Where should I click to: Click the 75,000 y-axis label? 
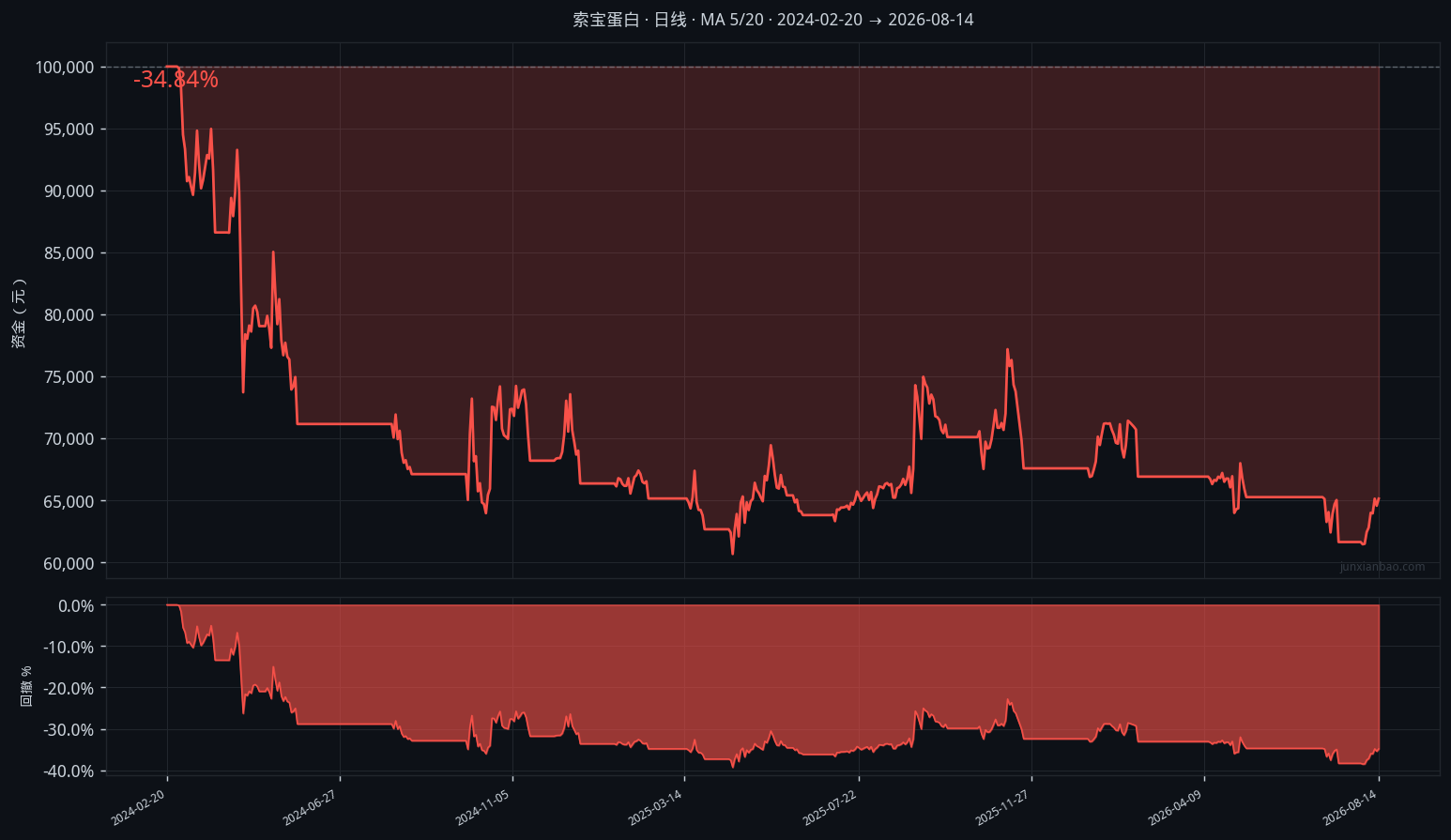[x=69, y=377]
